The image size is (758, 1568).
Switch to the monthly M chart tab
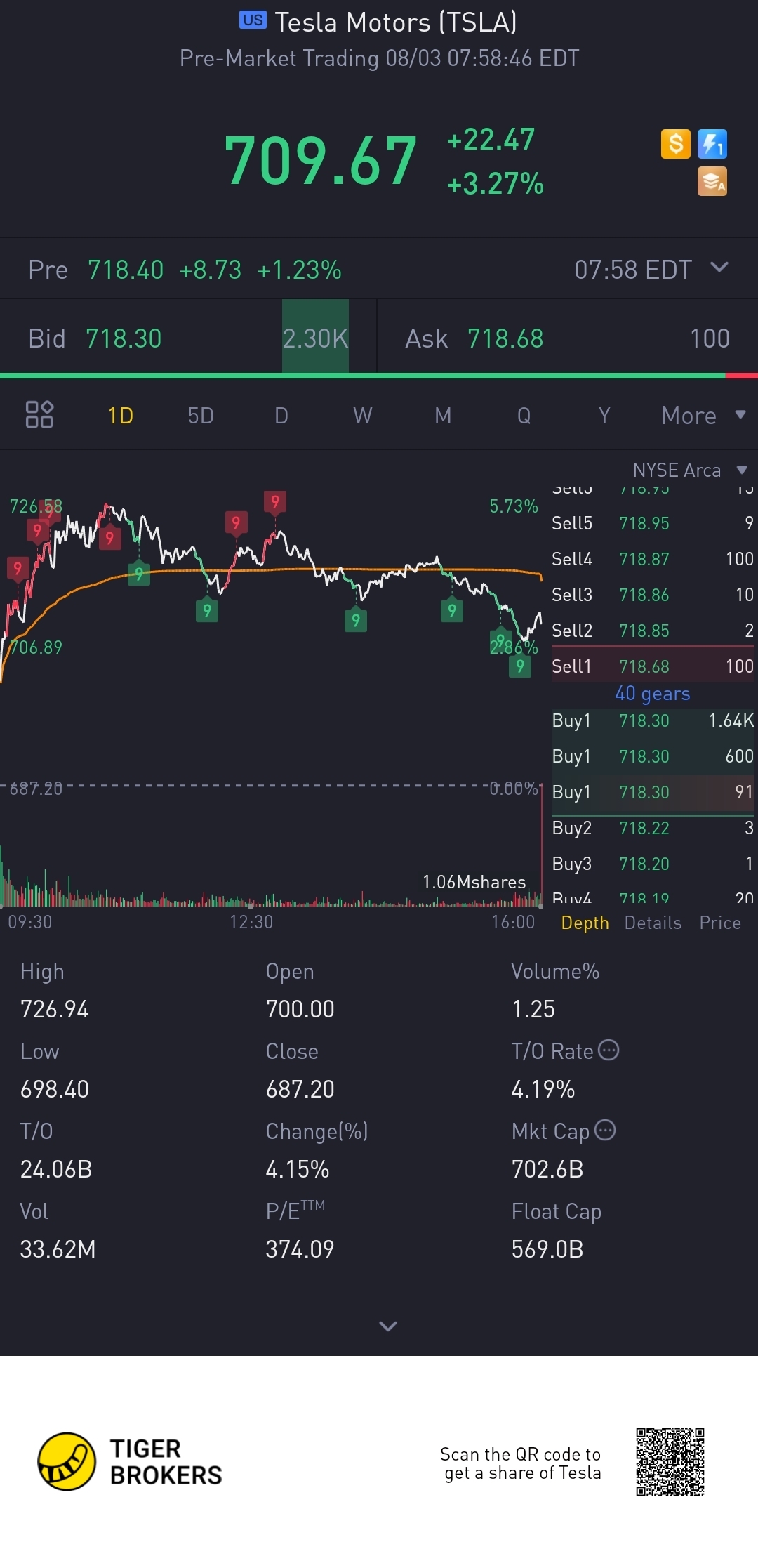coord(443,416)
